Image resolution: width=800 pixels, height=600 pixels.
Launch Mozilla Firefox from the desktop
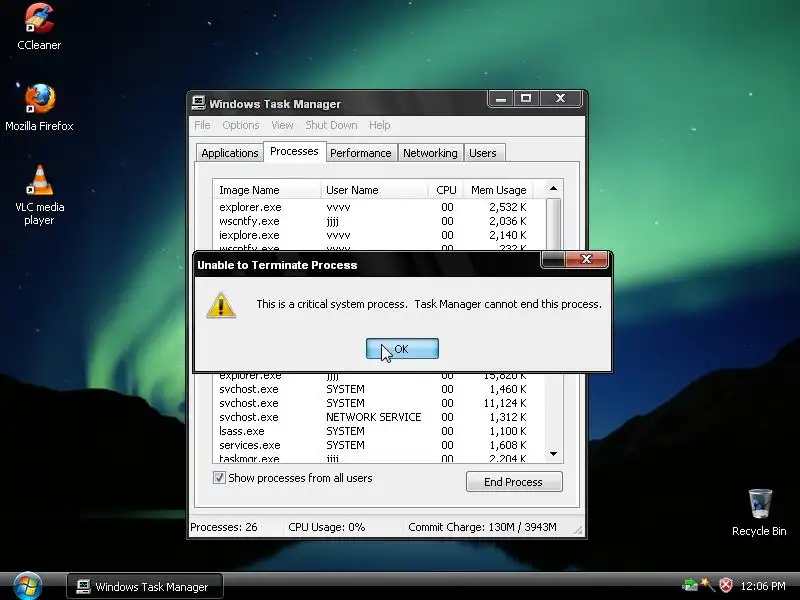[x=39, y=108]
